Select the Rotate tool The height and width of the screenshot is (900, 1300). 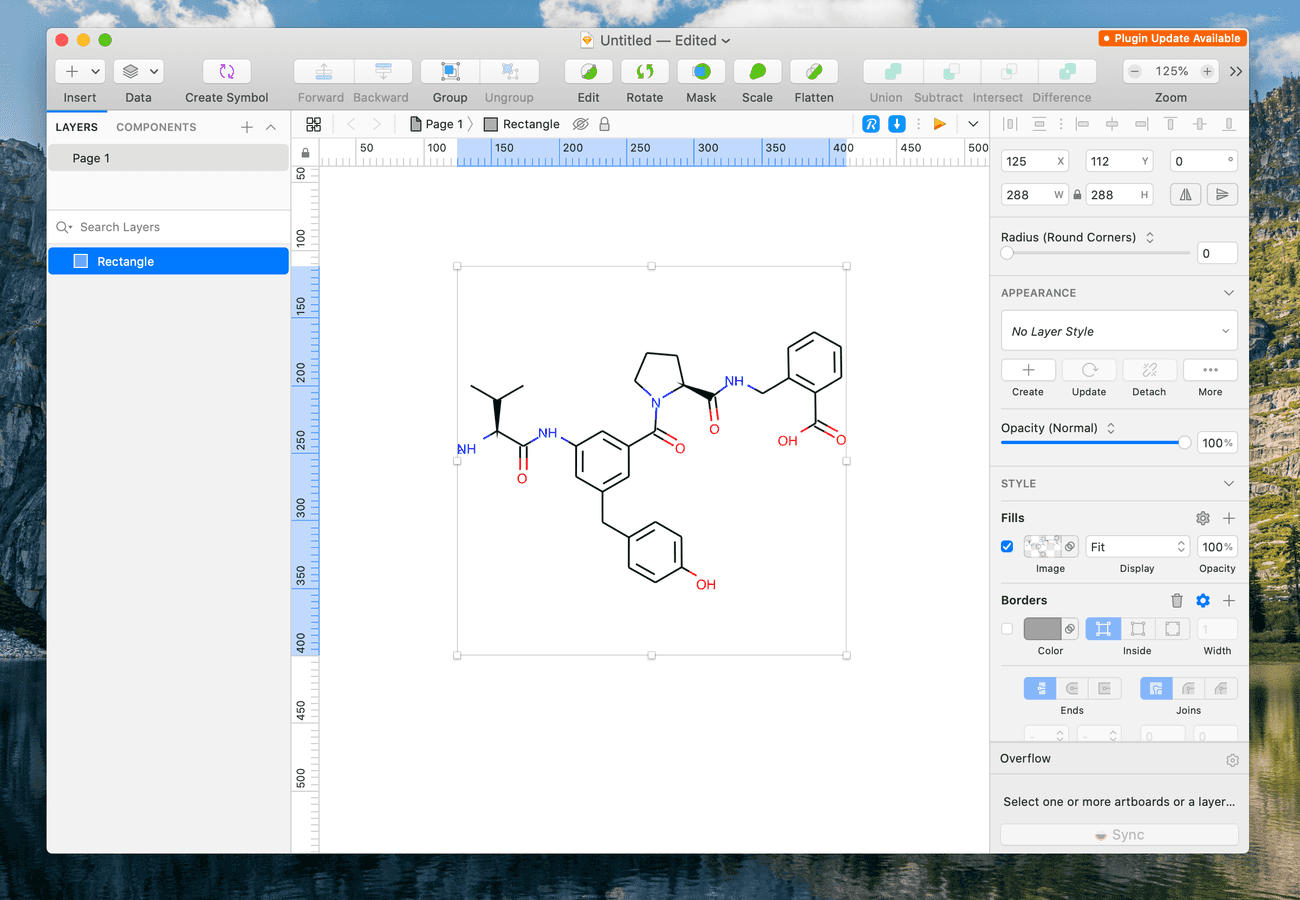tap(645, 71)
